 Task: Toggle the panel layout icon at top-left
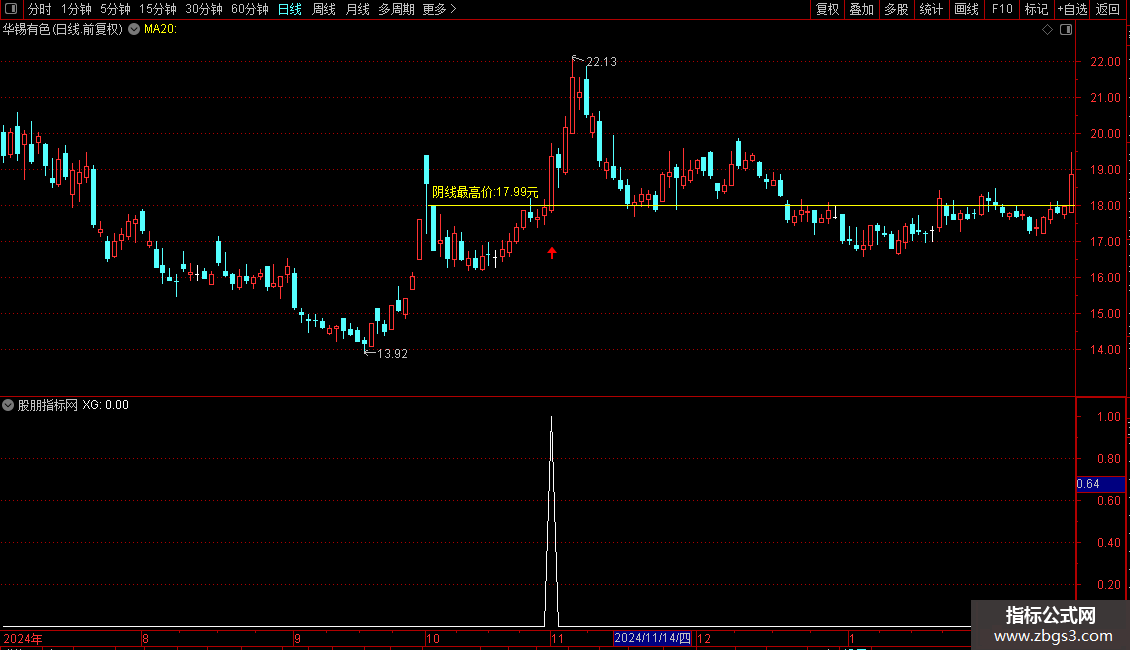click(11, 9)
